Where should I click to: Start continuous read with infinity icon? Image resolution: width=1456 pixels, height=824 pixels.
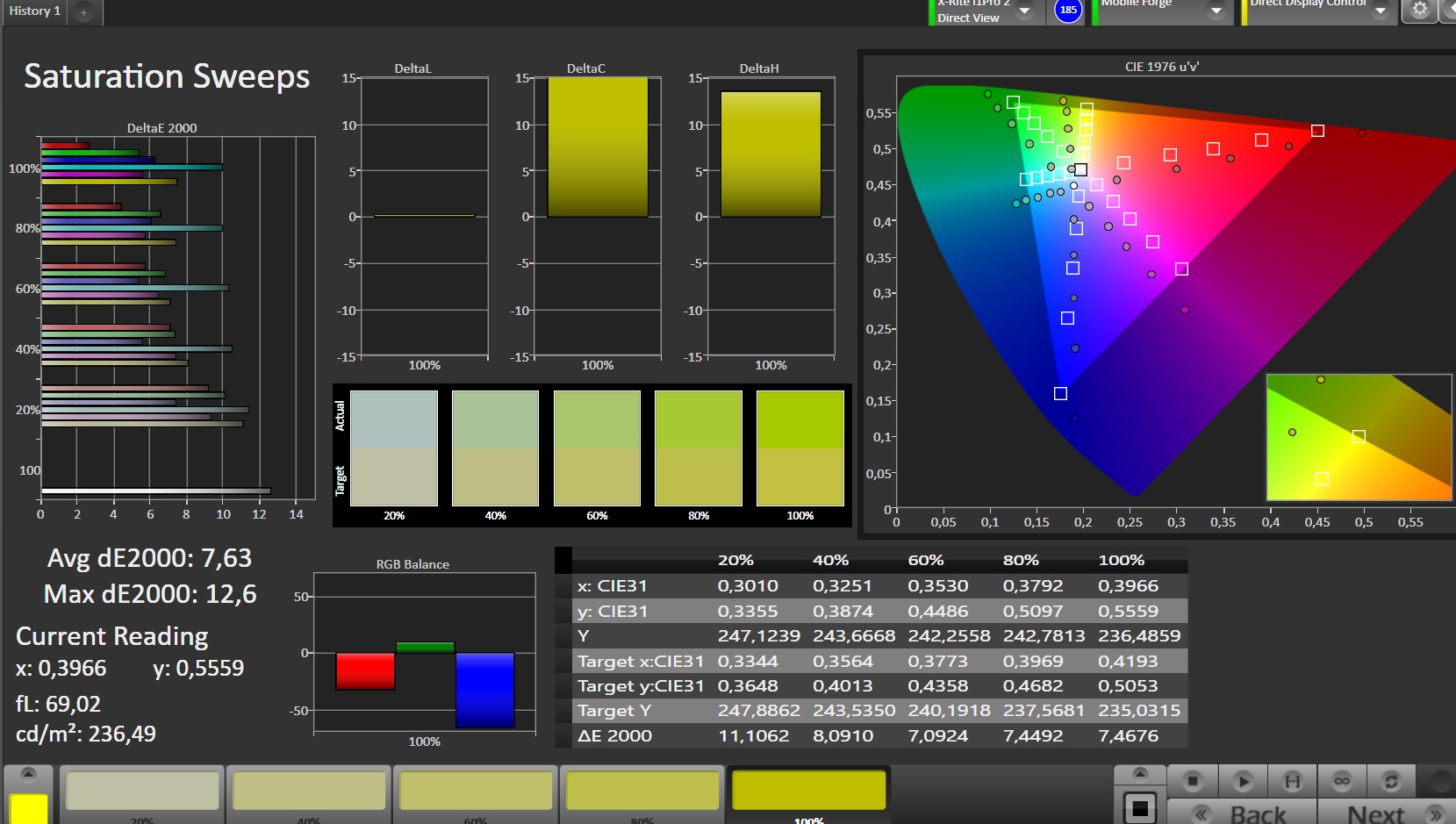(x=1341, y=780)
